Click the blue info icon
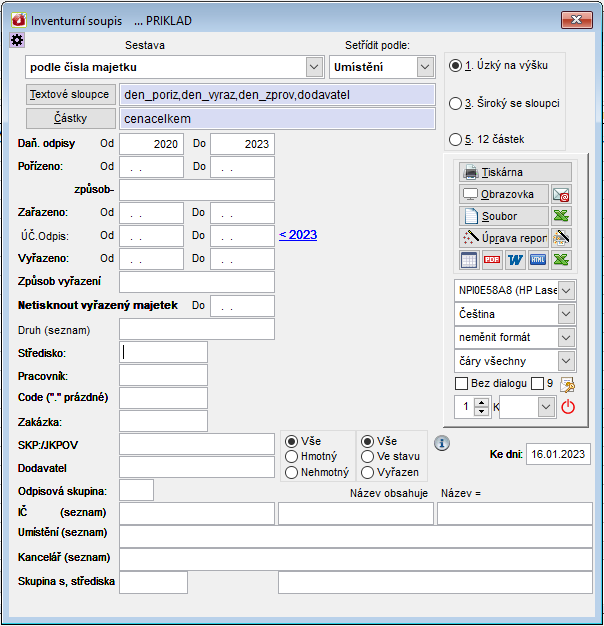604x626 pixels. tap(442, 443)
